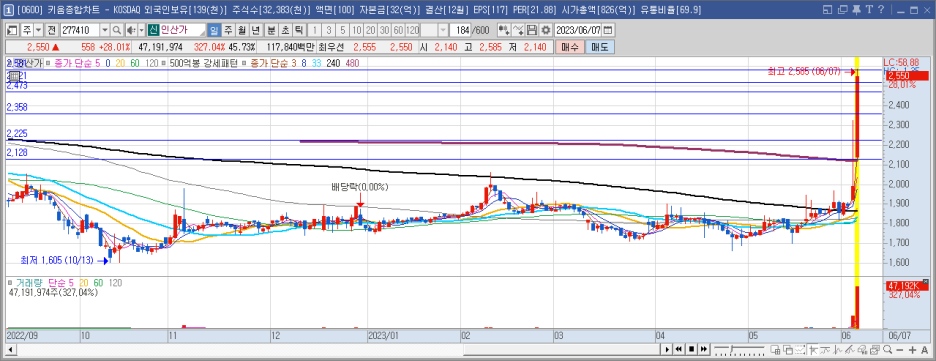Image resolution: width=936 pixels, height=361 pixels.
Task: Click the stock code input field 277410
Action: click(x=80, y=30)
